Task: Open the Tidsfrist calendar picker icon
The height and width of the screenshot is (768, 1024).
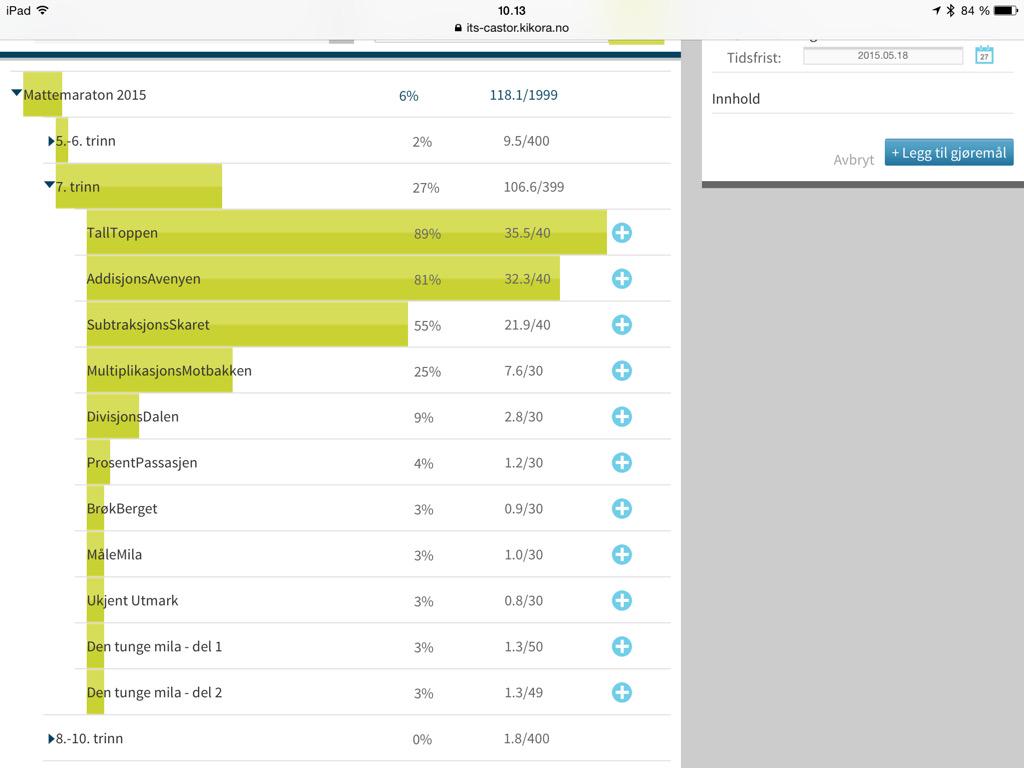Action: coord(984,56)
